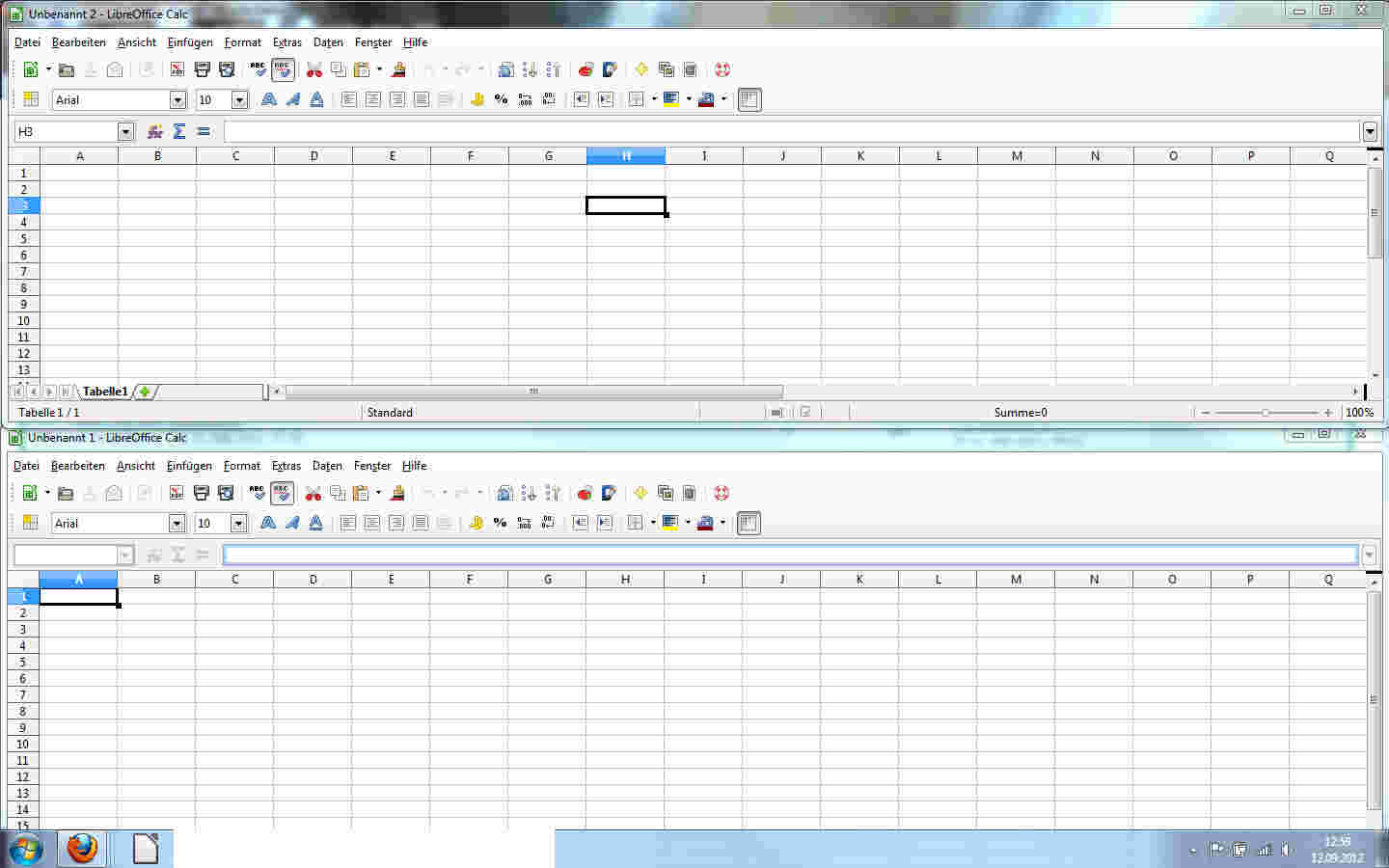Toggle Underline in Unbenannt 2 toolbar
The width and height of the screenshot is (1389, 868).
point(316,99)
